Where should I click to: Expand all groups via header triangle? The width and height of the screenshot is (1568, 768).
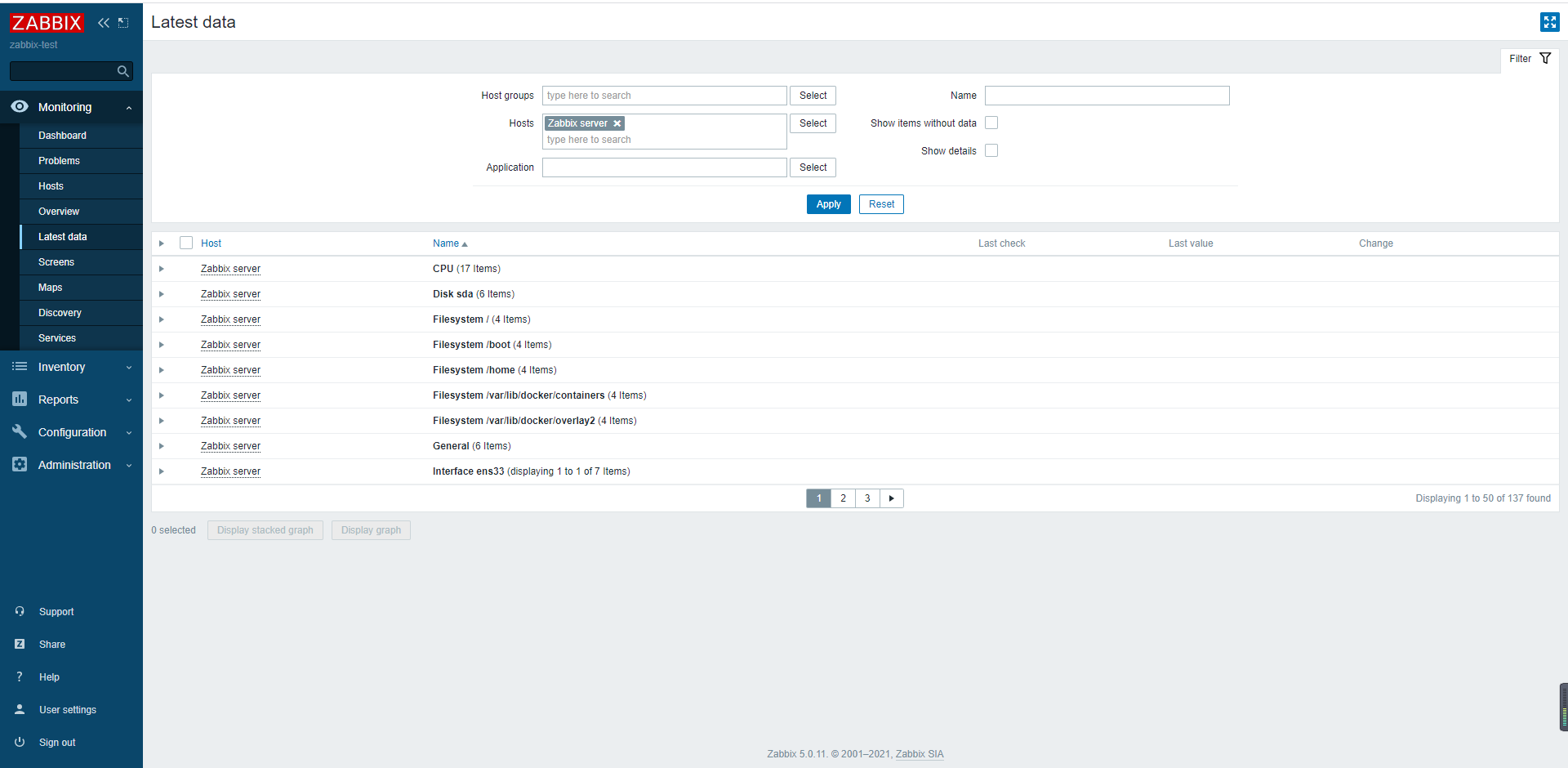click(162, 243)
